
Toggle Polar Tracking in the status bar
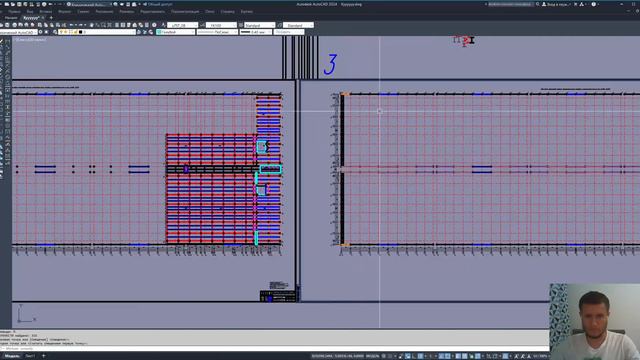tap(420, 356)
